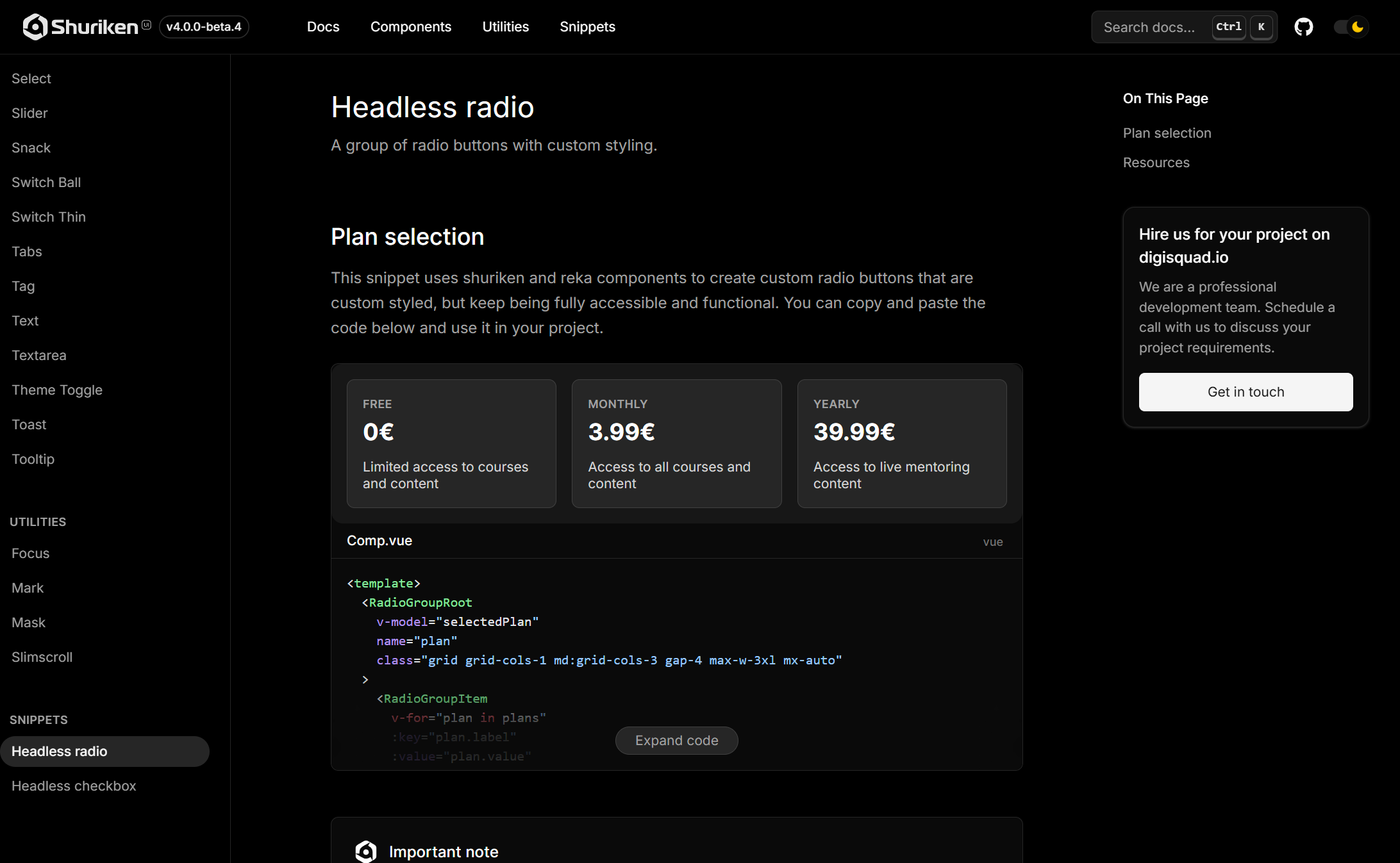Expand the Comp.vue code block
The image size is (1400, 863).
676,740
